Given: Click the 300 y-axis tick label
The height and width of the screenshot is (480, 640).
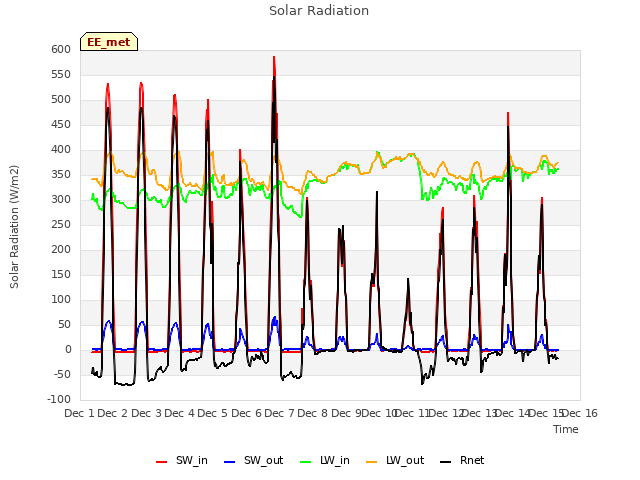Looking at the screenshot, I should [x=61, y=200].
